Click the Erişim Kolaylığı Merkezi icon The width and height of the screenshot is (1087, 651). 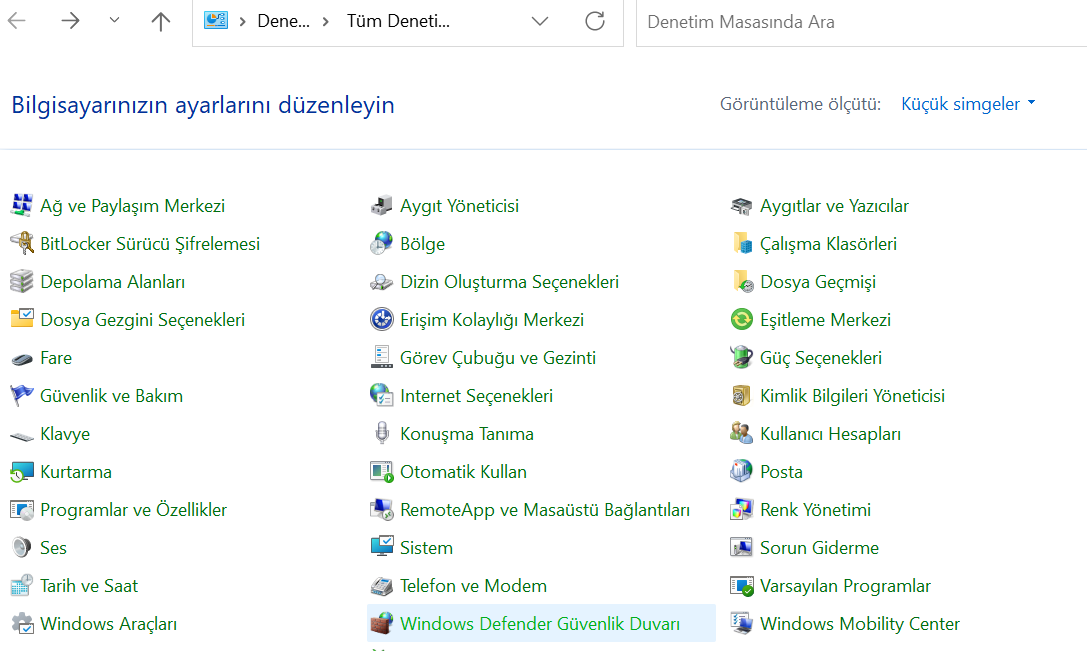pos(382,320)
